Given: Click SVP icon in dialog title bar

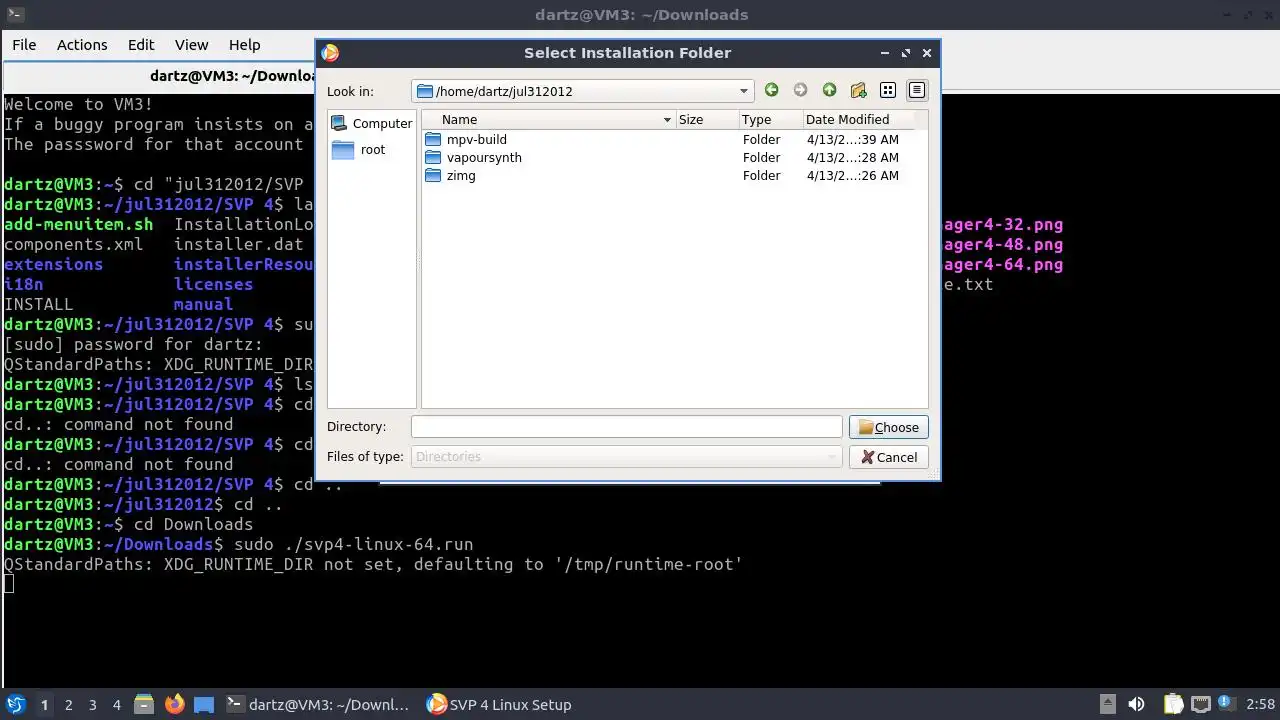Looking at the screenshot, I should 330,53.
